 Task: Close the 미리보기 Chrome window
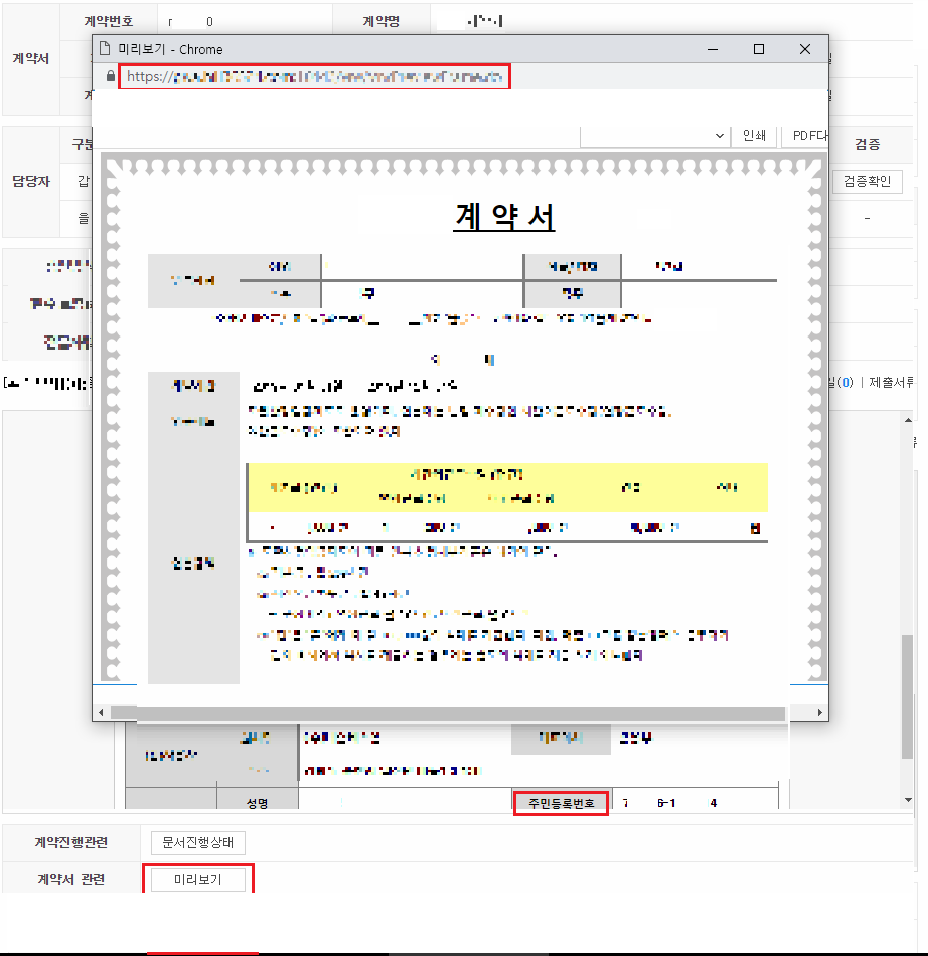click(805, 49)
